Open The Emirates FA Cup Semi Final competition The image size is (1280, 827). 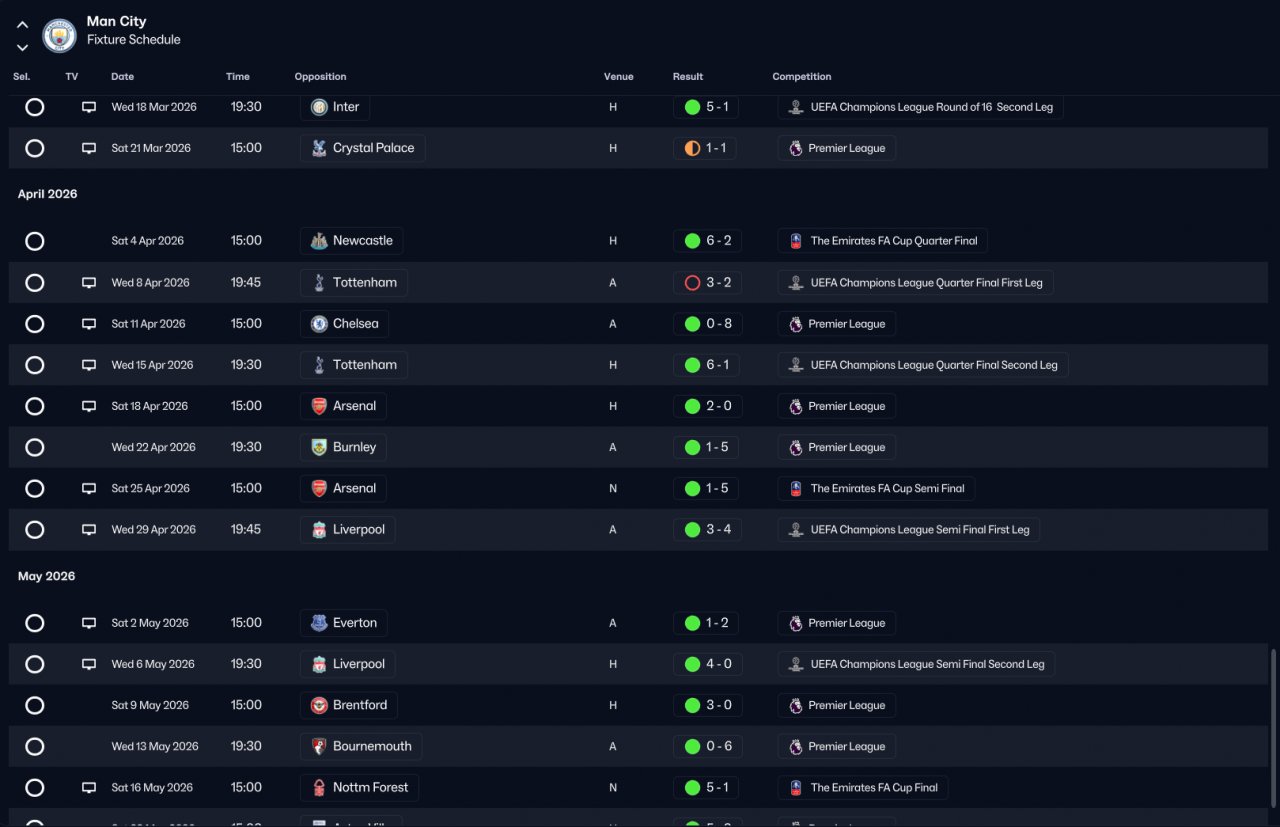point(876,489)
